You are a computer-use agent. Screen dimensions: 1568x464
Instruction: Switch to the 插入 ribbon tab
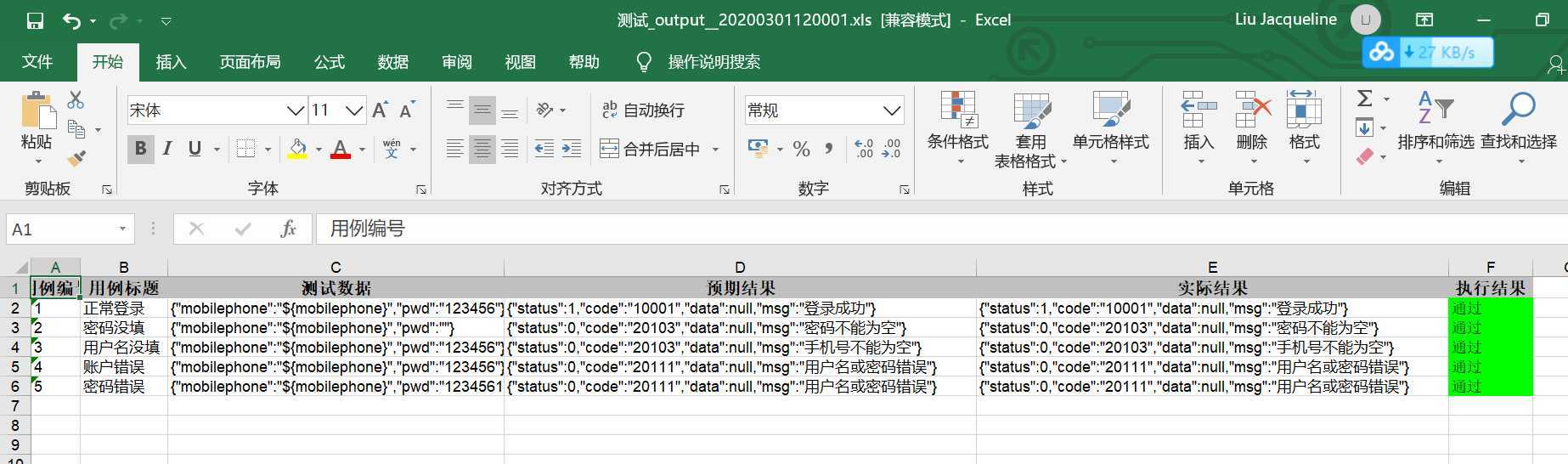tap(171, 62)
